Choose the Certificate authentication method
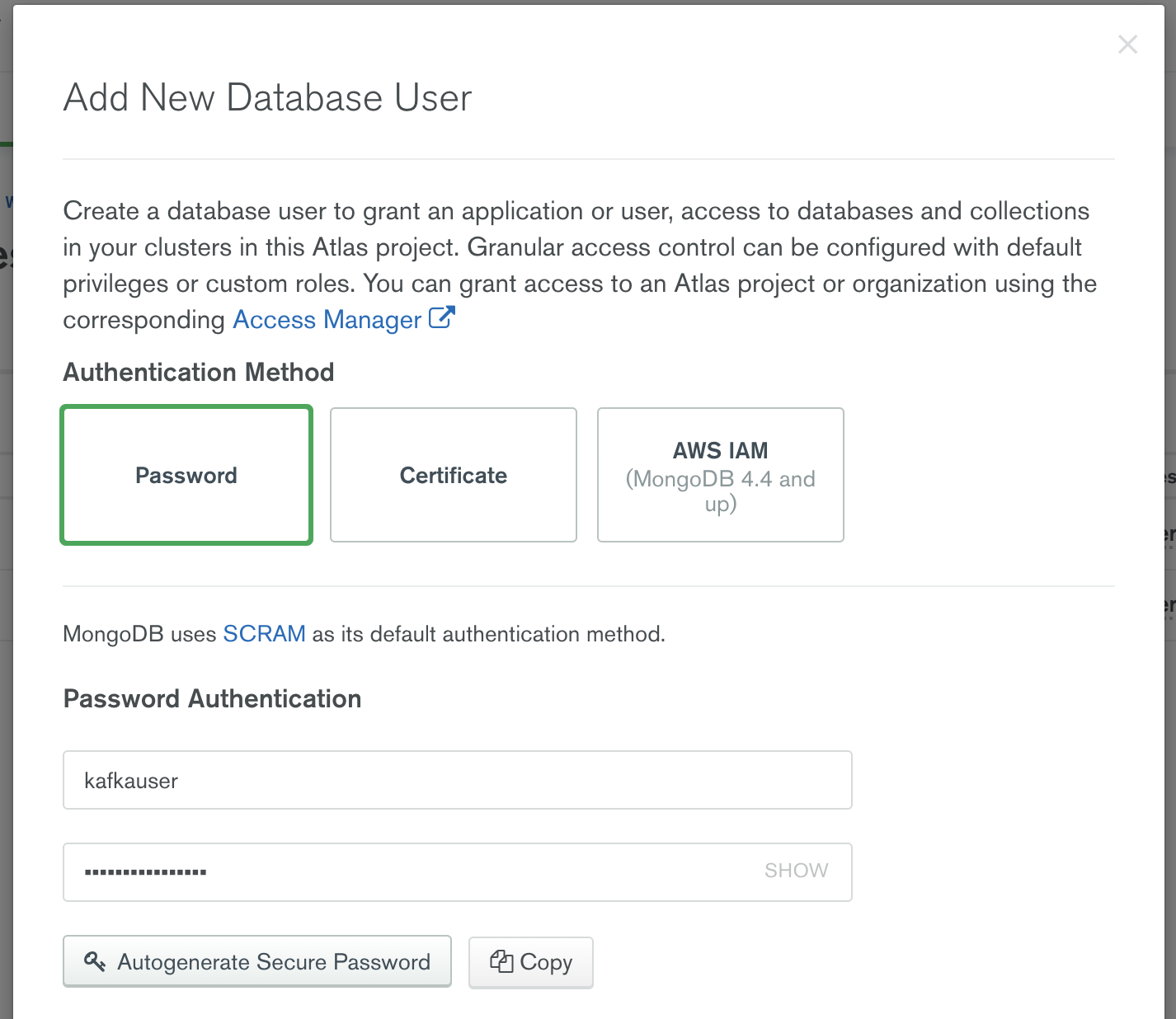Screen dimensions: 1176x1019 point(453,475)
